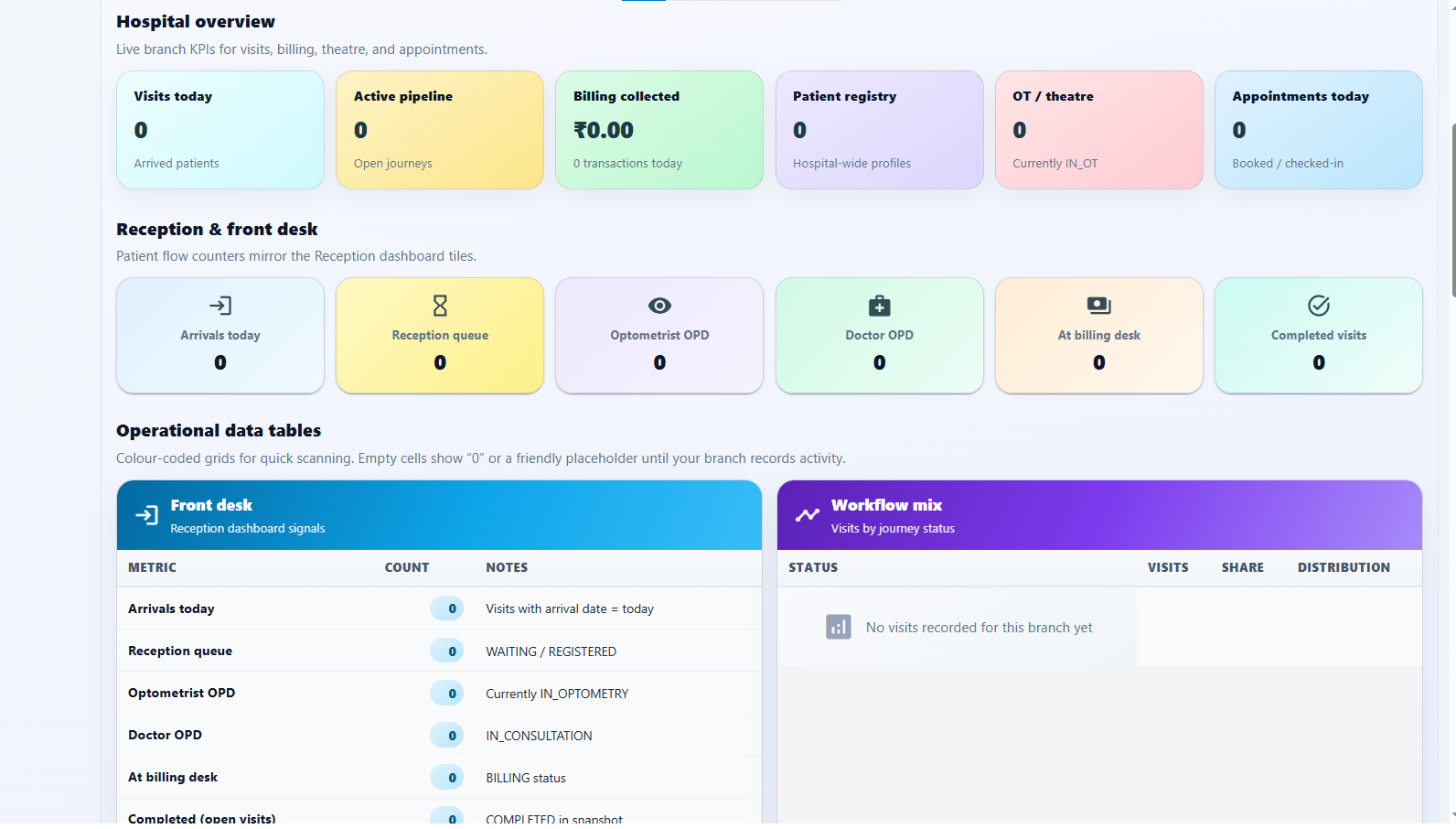Click the METRIC column header
The width and height of the screenshot is (1456, 829).
click(x=153, y=567)
